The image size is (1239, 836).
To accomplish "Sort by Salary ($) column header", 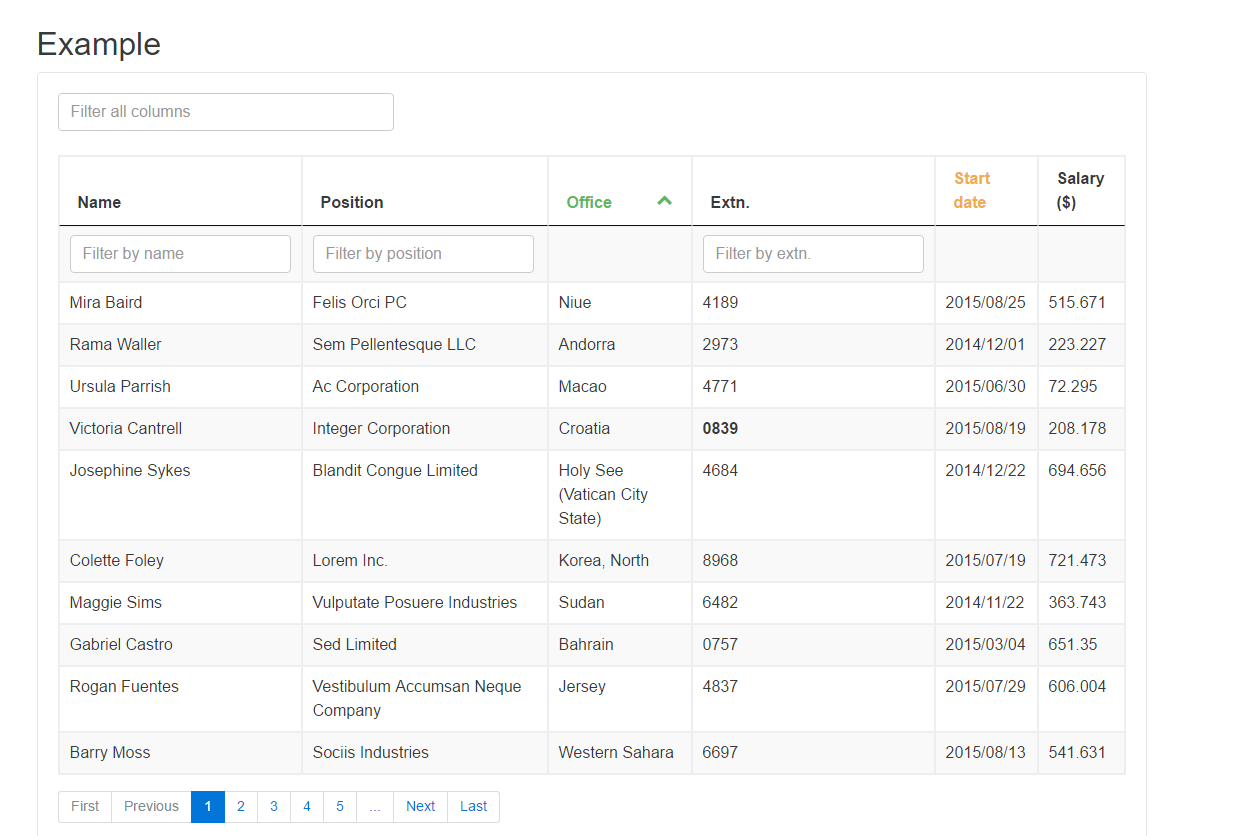I will point(1080,190).
